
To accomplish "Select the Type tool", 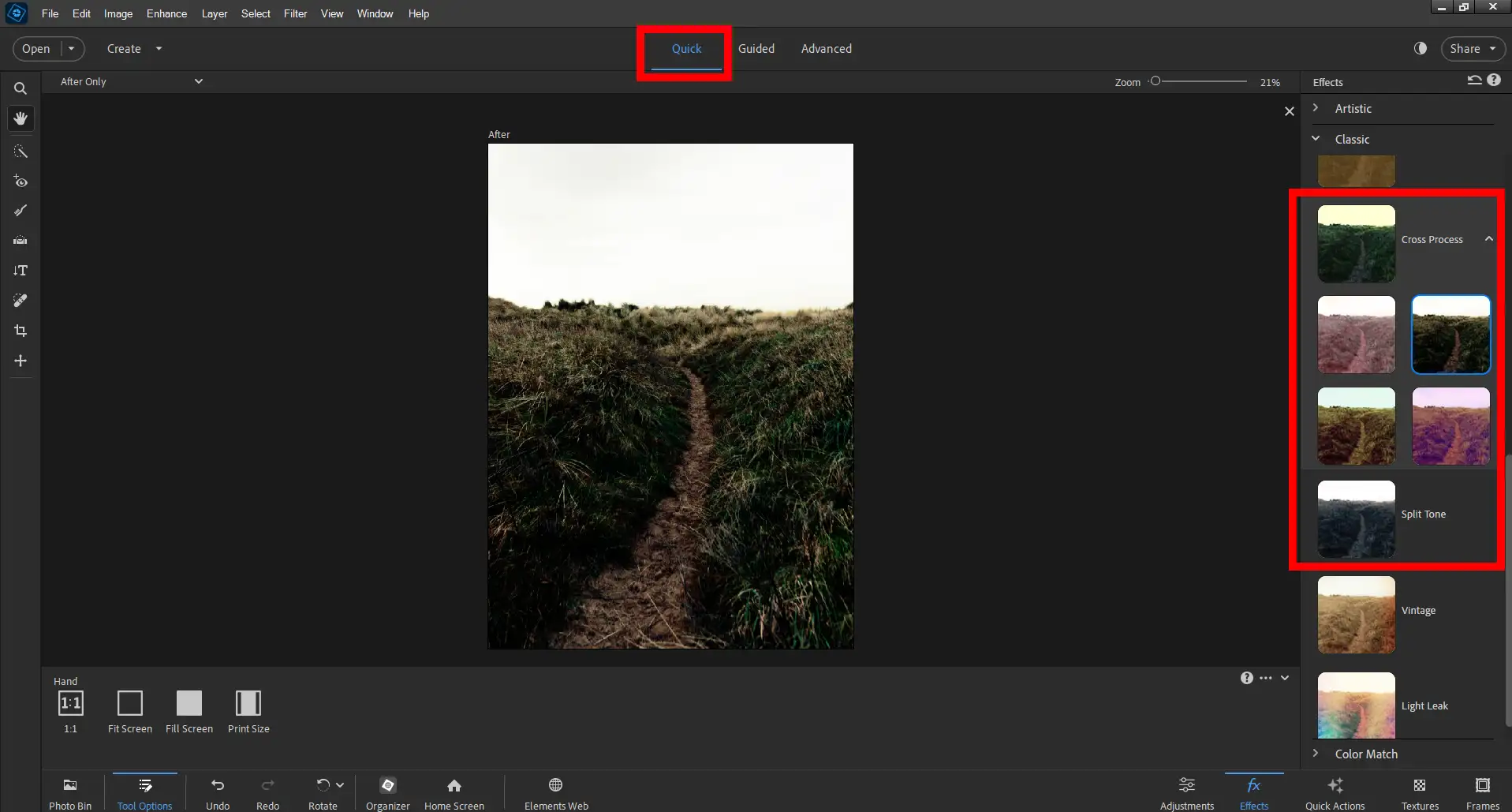I will [x=21, y=271].
